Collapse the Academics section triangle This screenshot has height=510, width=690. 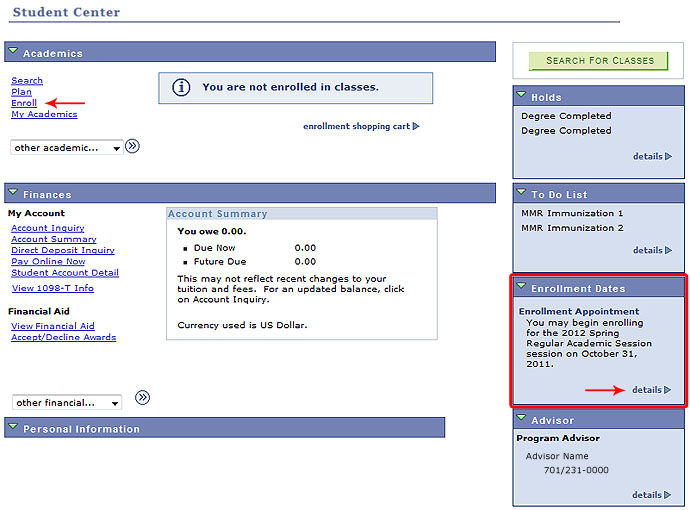[x=12, y=51]
